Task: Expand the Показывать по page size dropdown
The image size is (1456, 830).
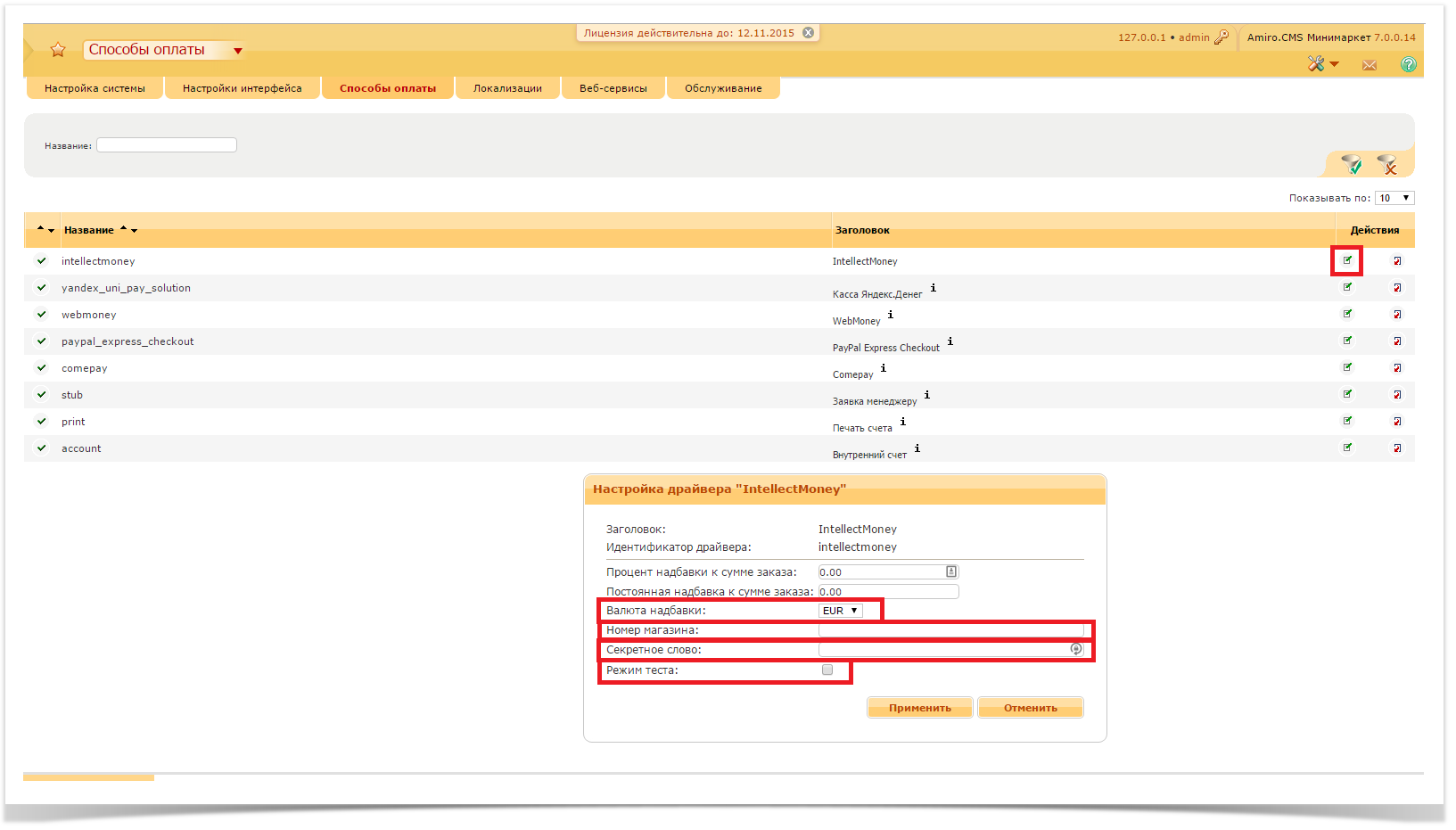Action: click(1394, 198)
